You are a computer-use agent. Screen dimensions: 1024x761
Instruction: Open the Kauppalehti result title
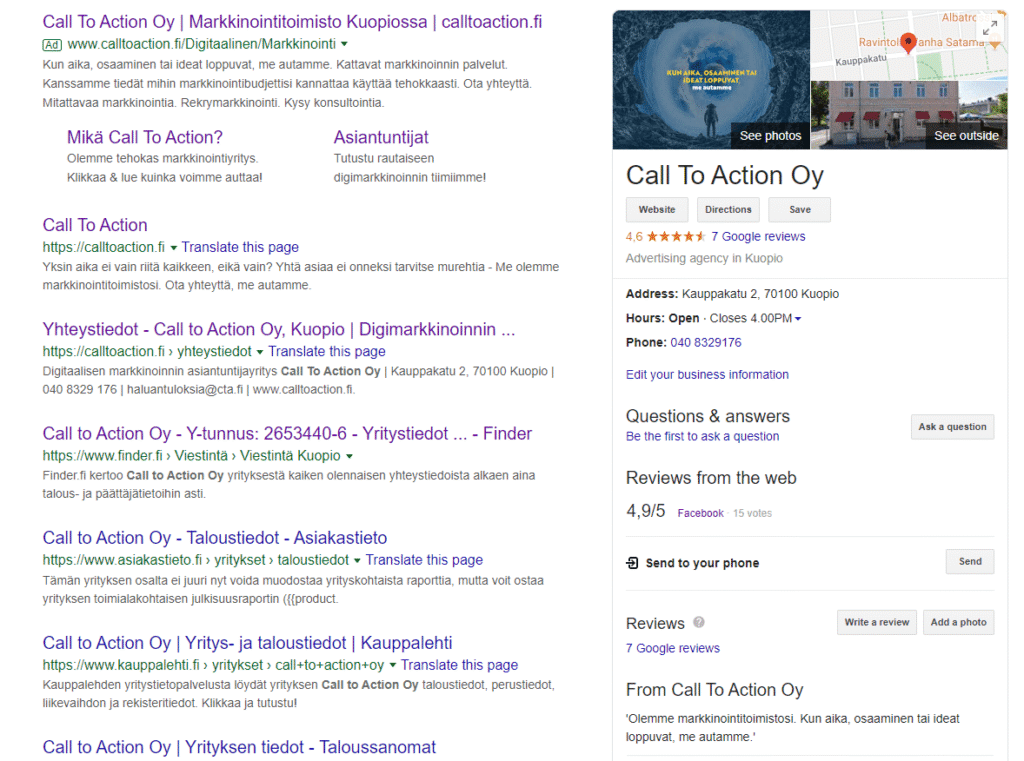pos(247,643)
